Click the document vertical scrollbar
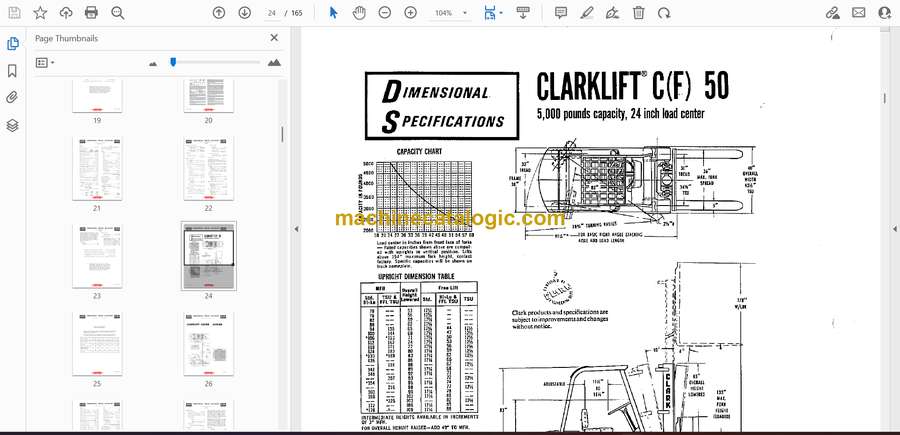The height and width of the screenshot is (435, 900). pos(884,98)
